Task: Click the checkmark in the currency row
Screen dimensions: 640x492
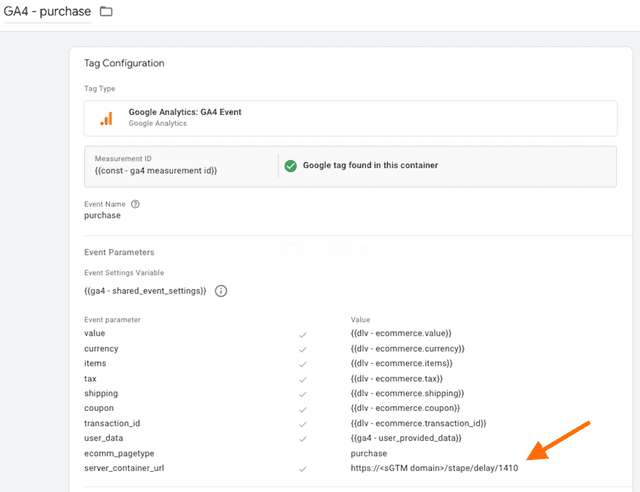Action: point(303,349)
